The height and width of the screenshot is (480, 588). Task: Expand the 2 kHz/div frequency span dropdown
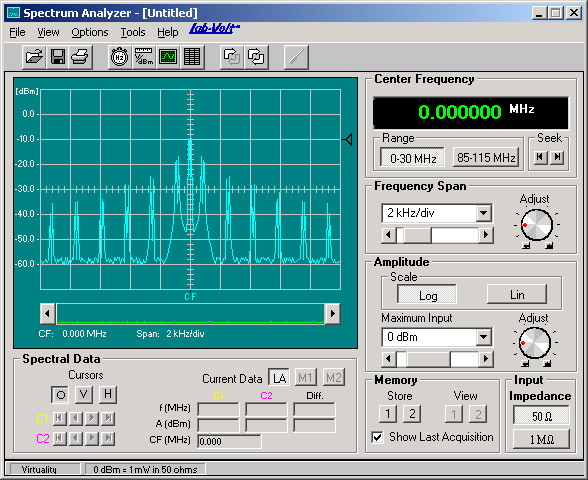tap(484, 213)
